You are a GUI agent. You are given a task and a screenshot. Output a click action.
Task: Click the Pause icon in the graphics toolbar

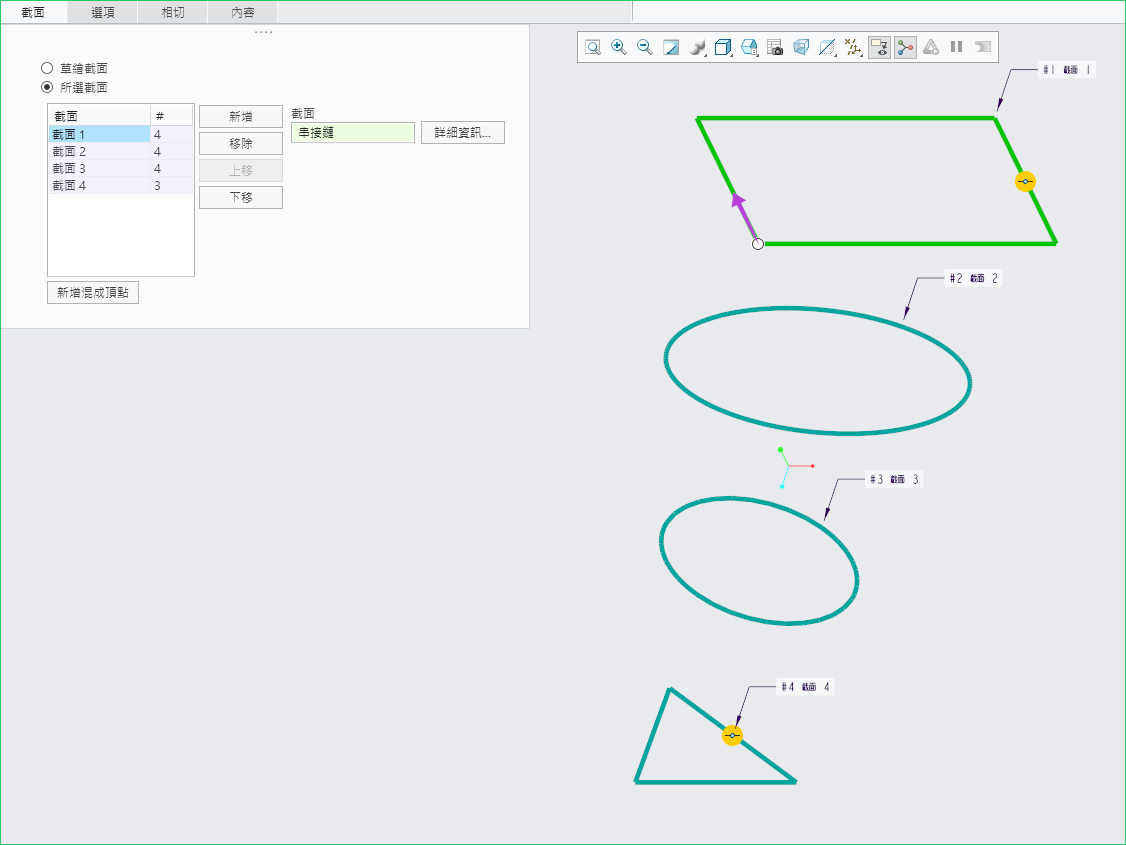[x=957, y=47]
